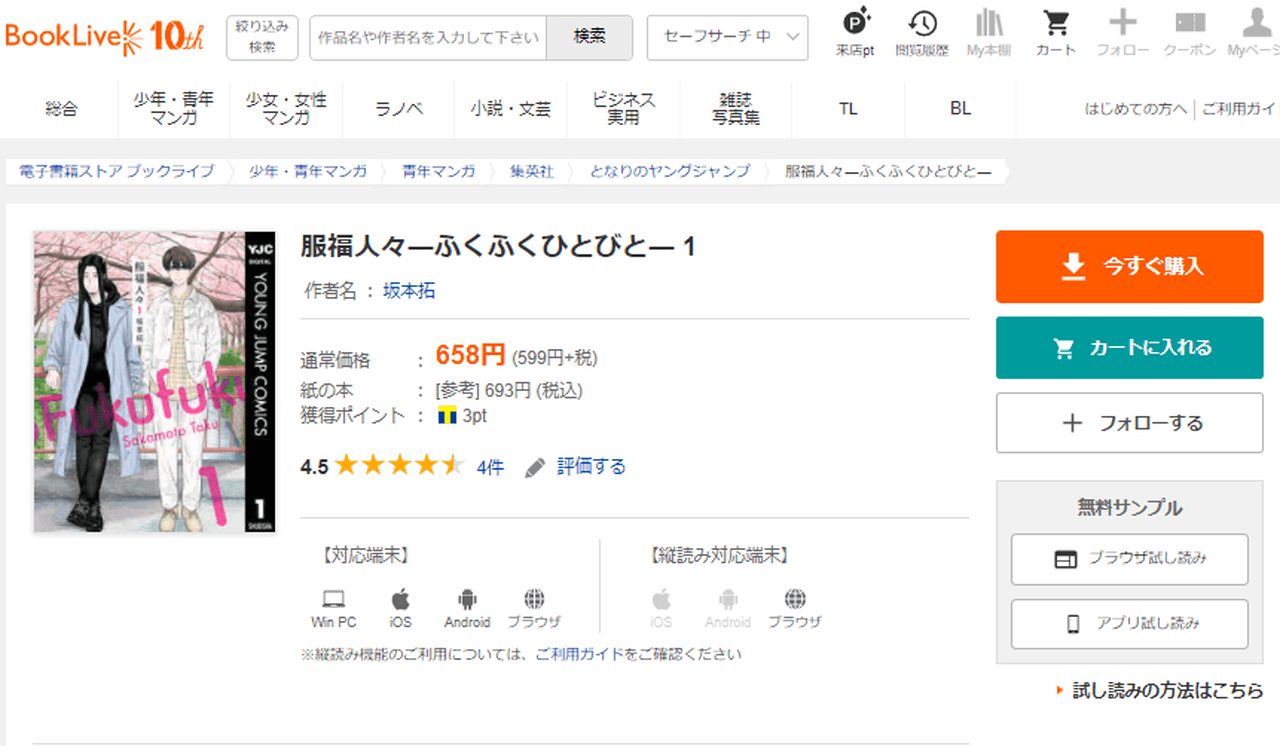The height and width of the screenshot is (746, 1280).
Task: Click the search text input field
Action: coord(428,37)
